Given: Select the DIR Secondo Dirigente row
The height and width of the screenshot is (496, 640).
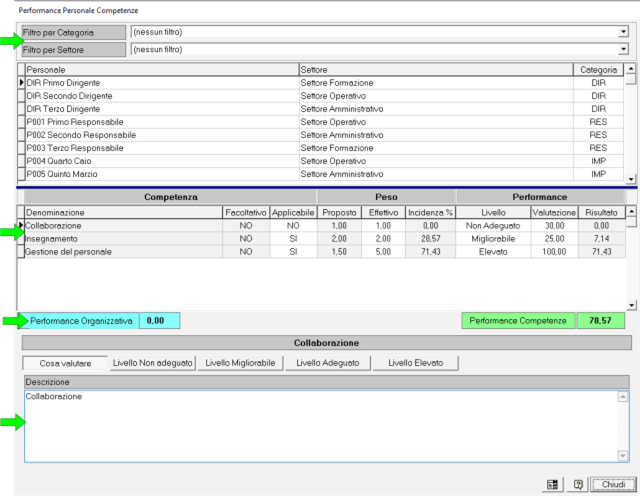Looking at the screenshot, I should coord(160,96).
